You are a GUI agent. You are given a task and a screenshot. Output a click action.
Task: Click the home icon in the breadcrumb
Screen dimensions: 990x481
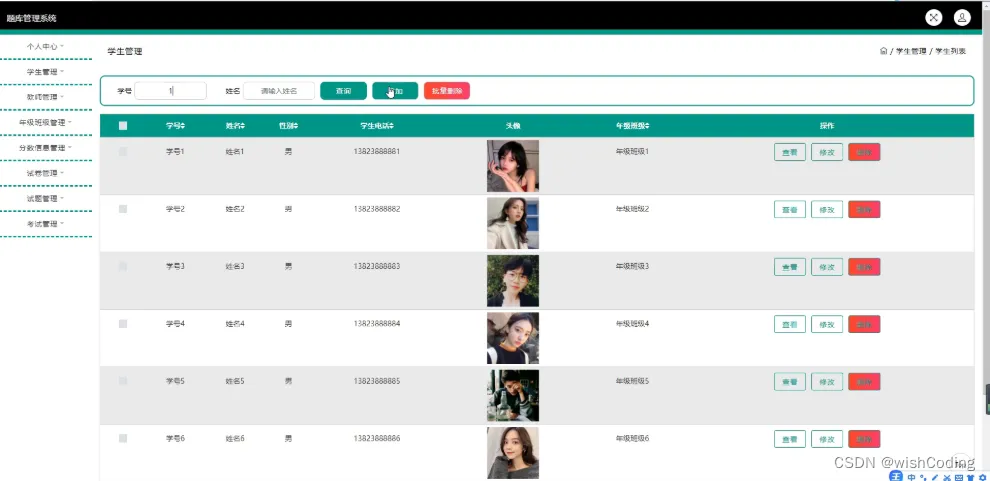click(x=883, y=51)
